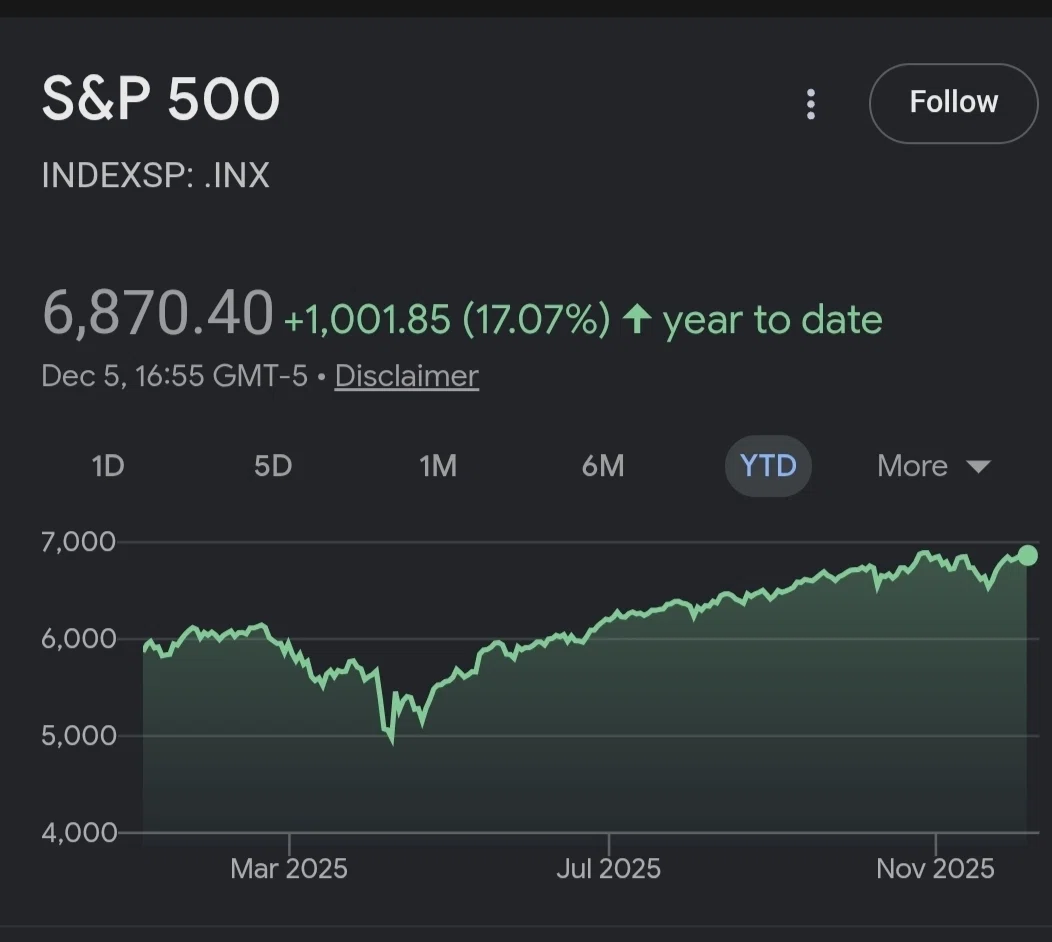Switch to the 5D chart range
Screen dimensions: 1052x942
coord(273,466)
